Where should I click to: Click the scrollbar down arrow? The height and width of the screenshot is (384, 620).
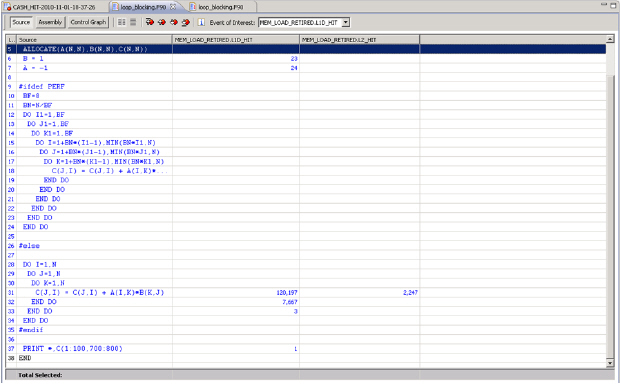coord(610,363)
